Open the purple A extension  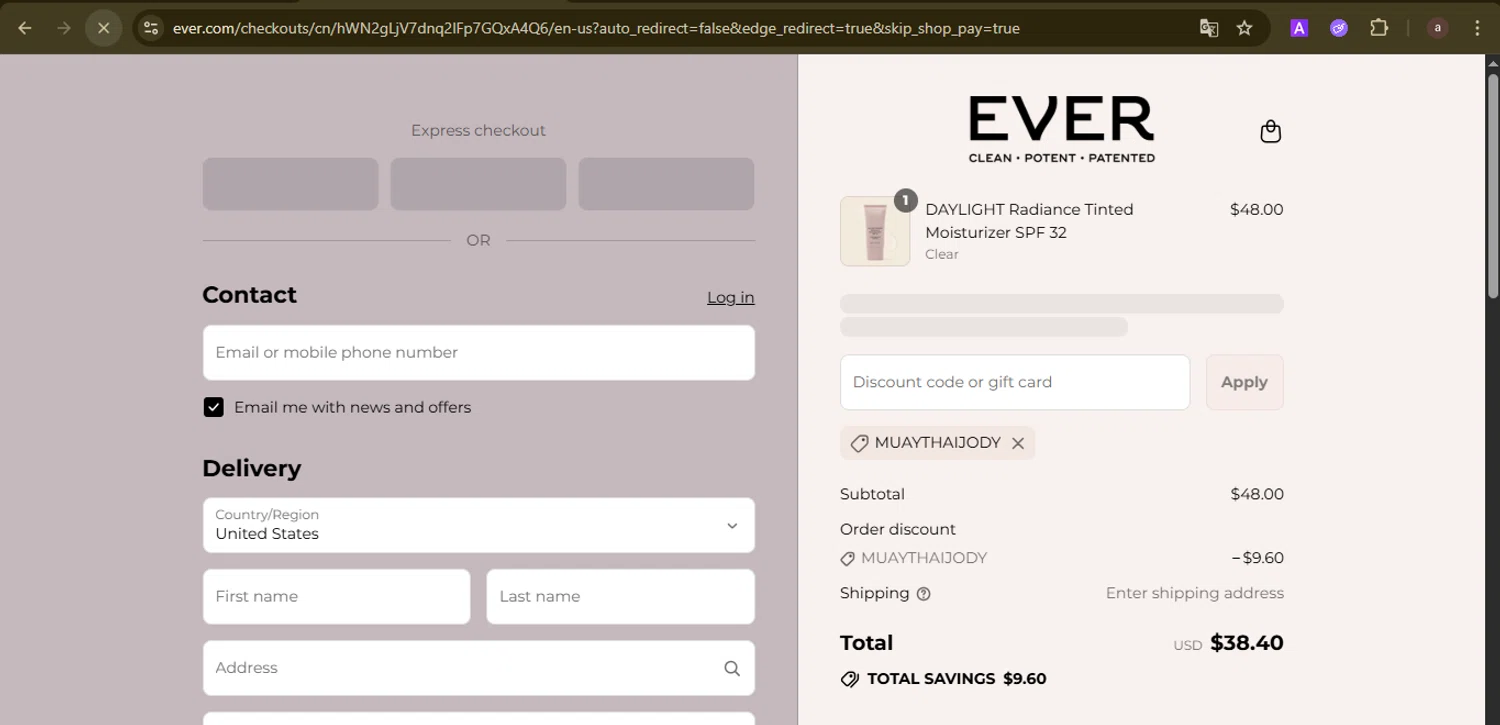[x=1299, y=28]
